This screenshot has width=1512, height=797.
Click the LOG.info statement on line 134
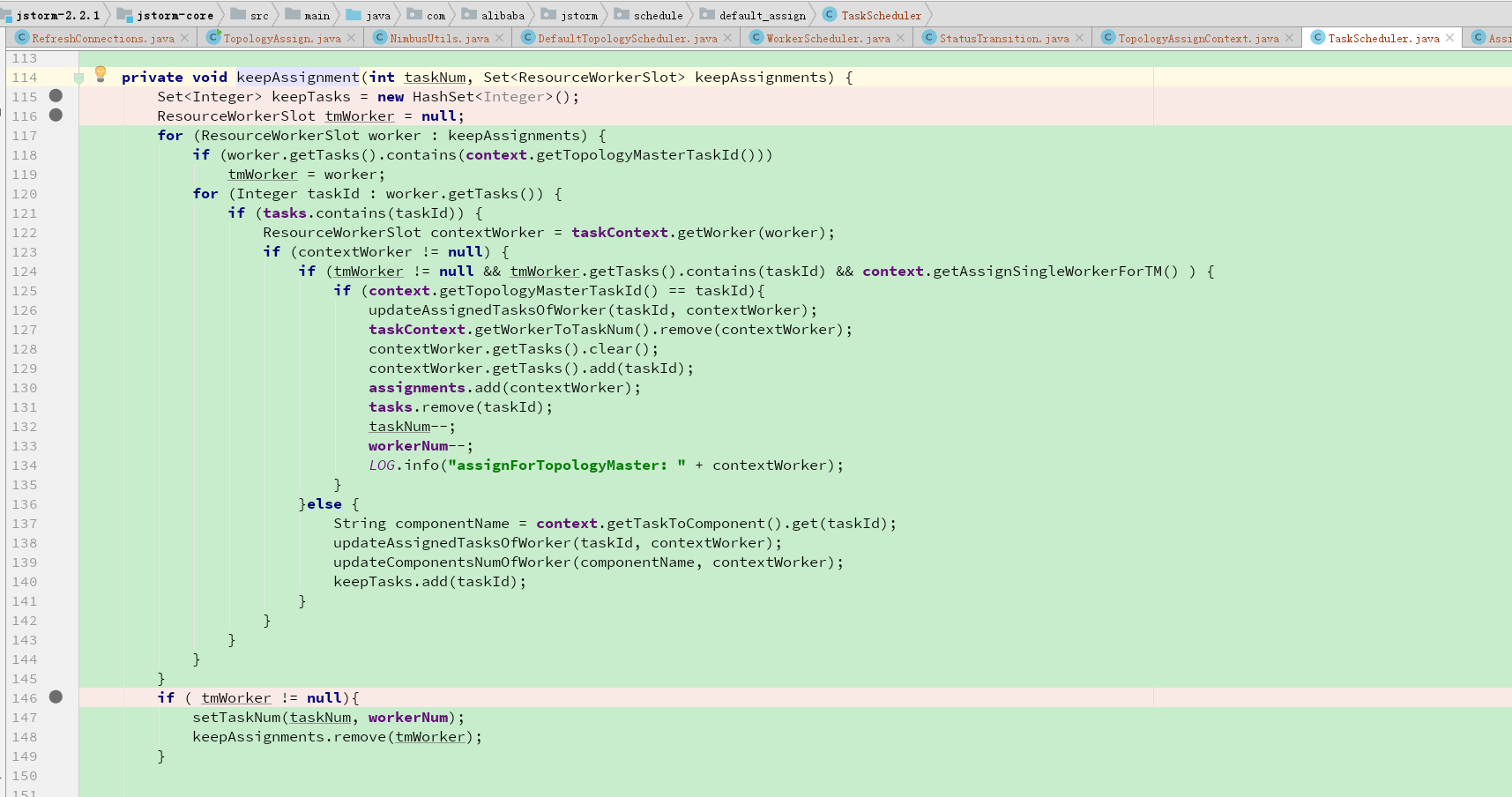[606, 465]
